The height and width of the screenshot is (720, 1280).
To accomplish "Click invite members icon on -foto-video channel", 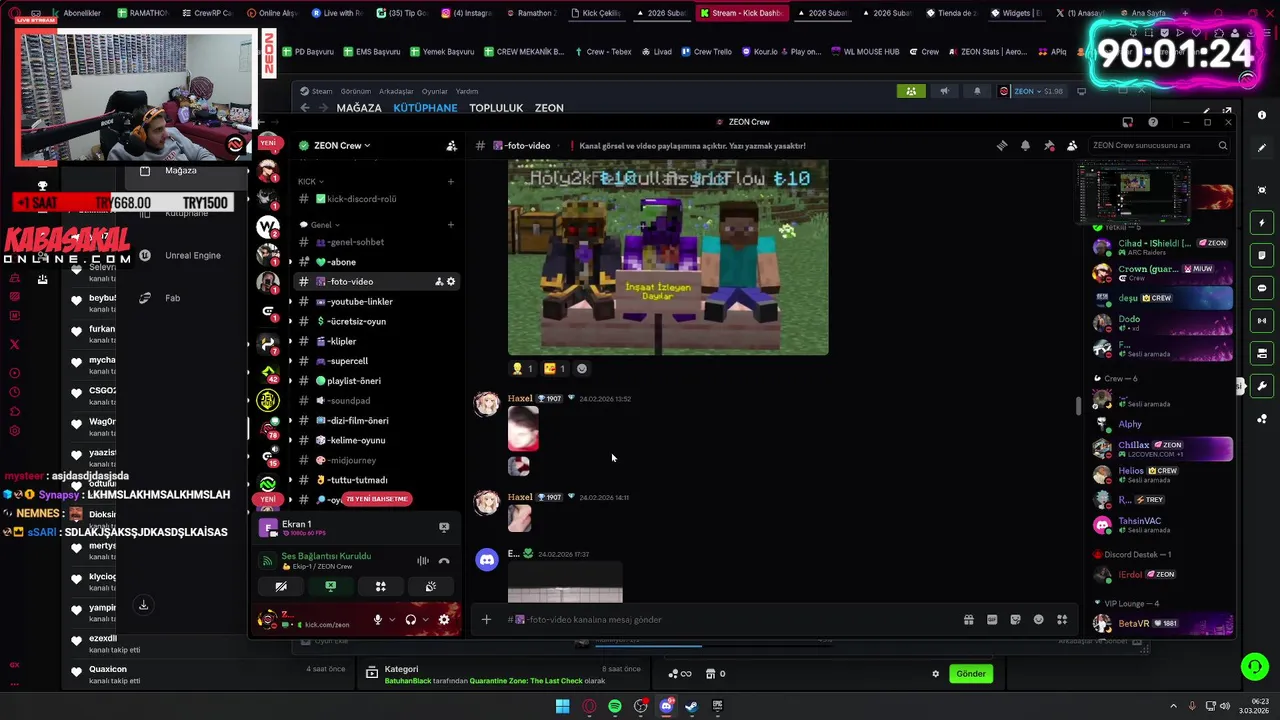I will tap(439, 282).
